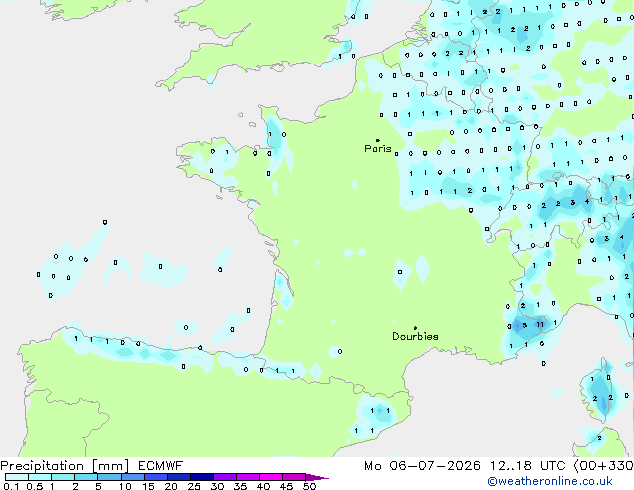Viewport: 634px width, 490px height.
Task: Open the weatheronline.co.uk copyright link
Action: click(550, 481)
